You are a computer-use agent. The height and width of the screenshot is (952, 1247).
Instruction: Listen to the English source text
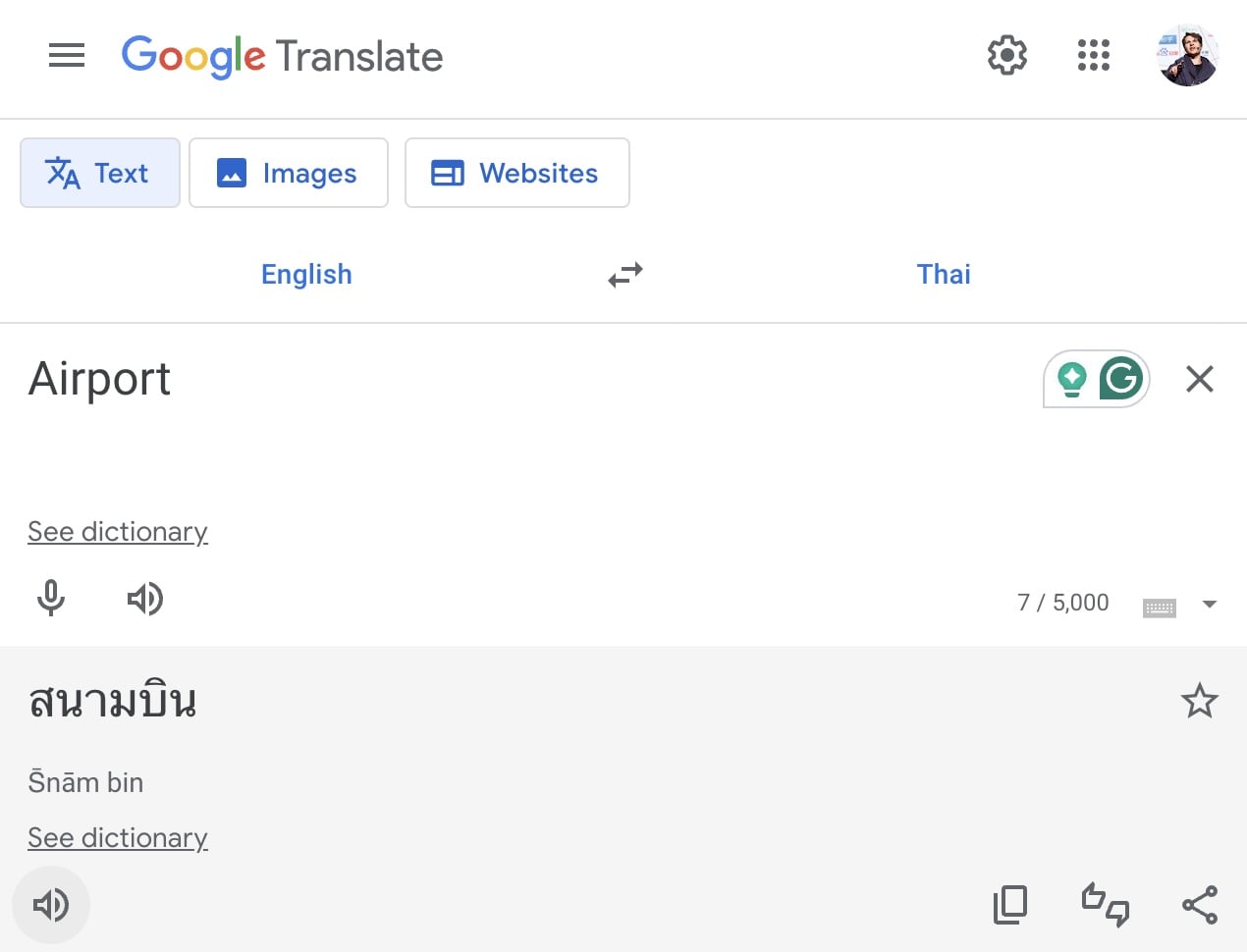145,599
